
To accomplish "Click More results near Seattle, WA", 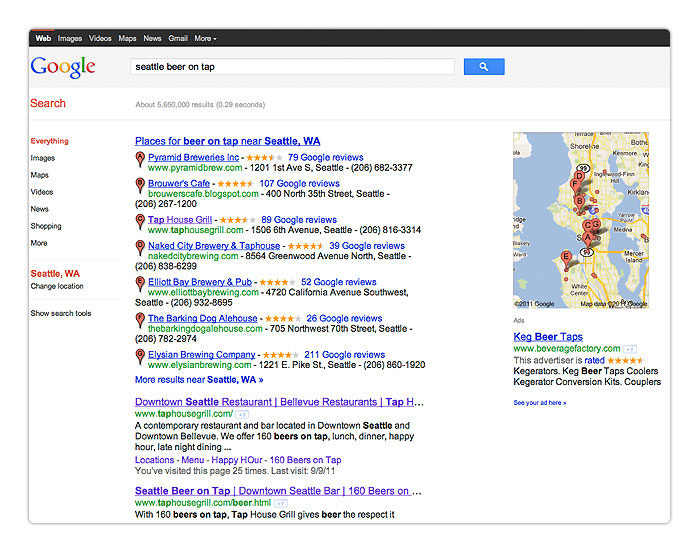I will [x=199, y=380].
